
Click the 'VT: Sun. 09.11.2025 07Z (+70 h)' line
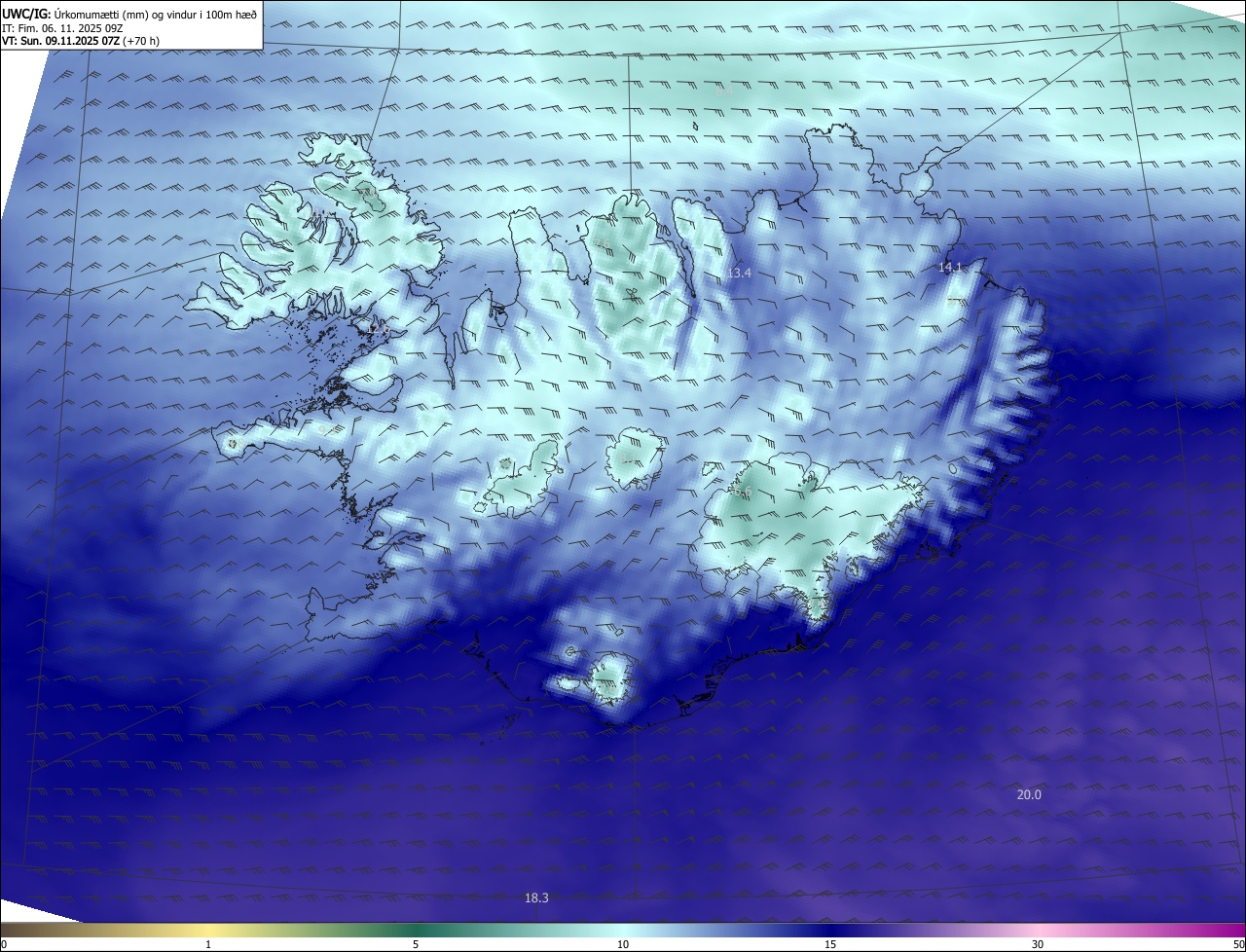click(81, 41)
